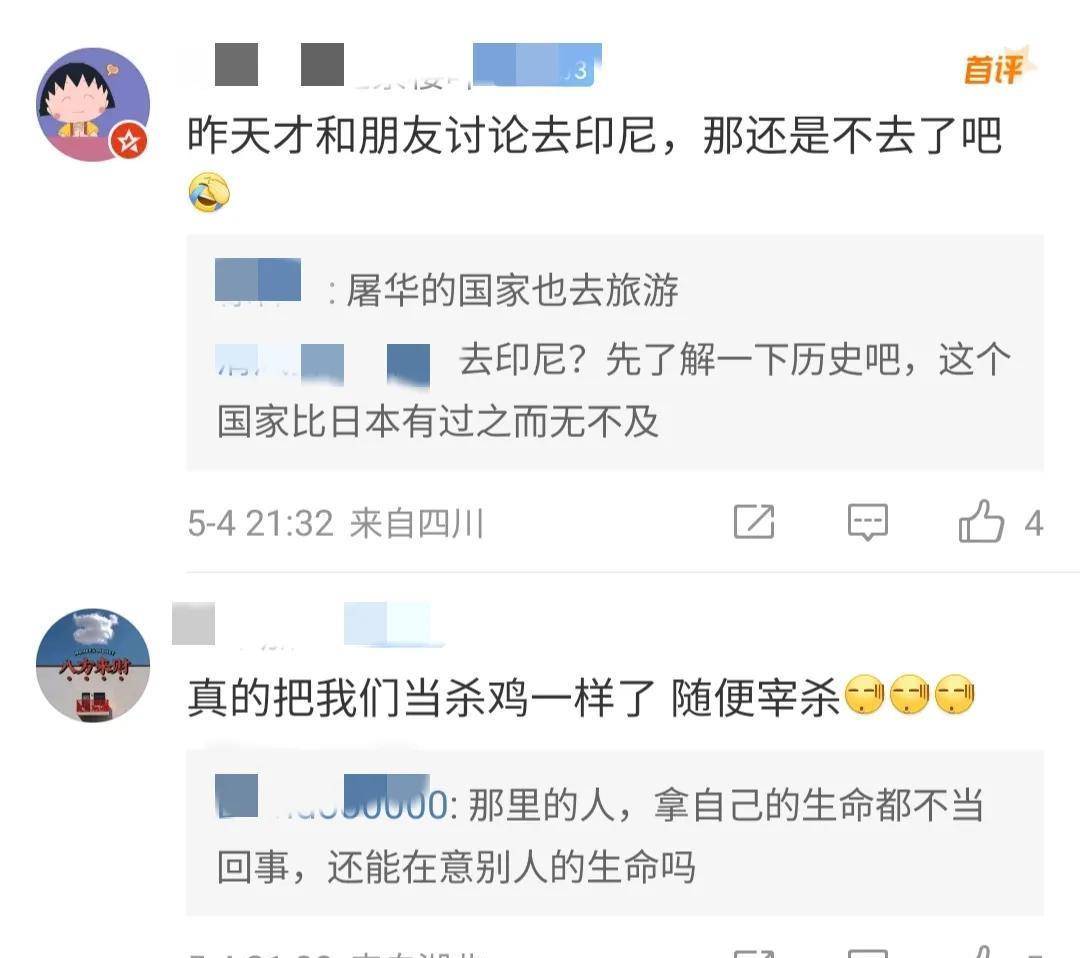Tap the sweat-face emojis in second comment

click(x=908, y=694)
